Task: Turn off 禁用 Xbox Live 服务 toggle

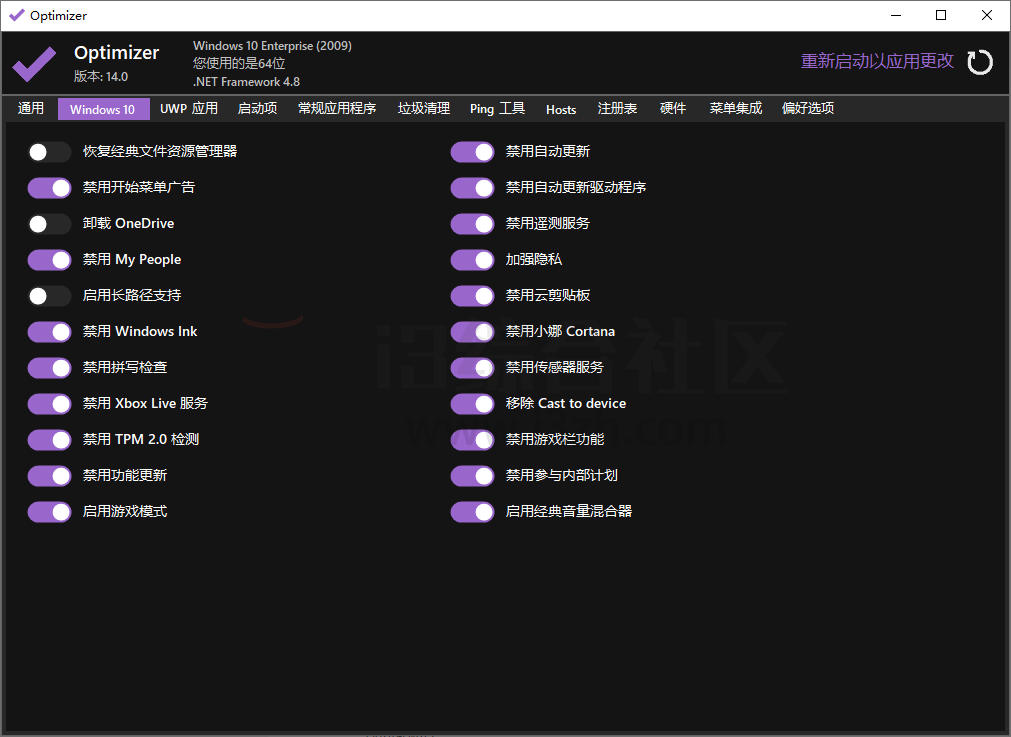Action: [49, 404]
